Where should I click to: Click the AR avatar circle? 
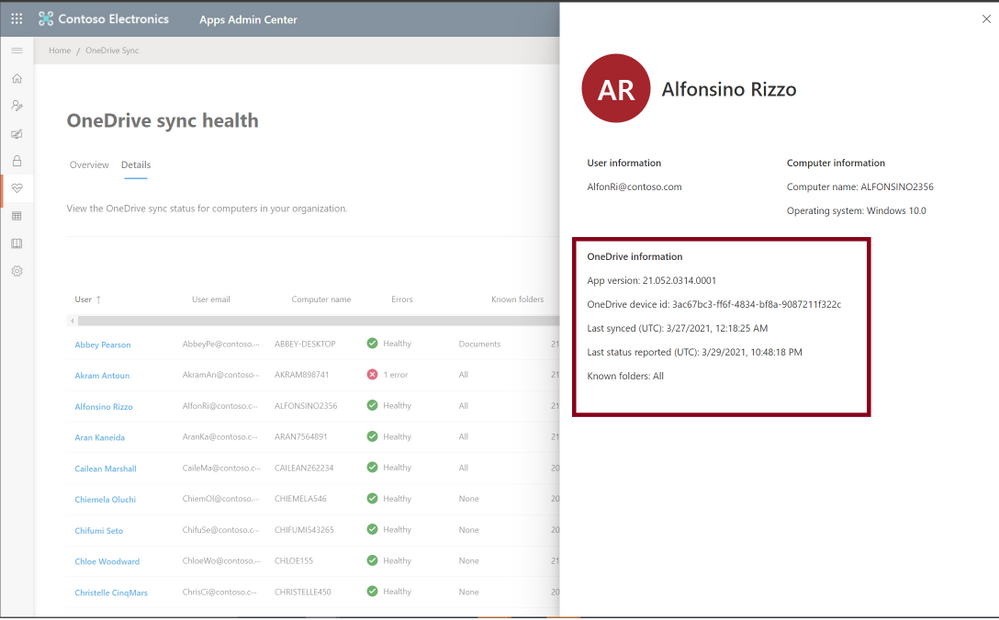click(616, 89)
